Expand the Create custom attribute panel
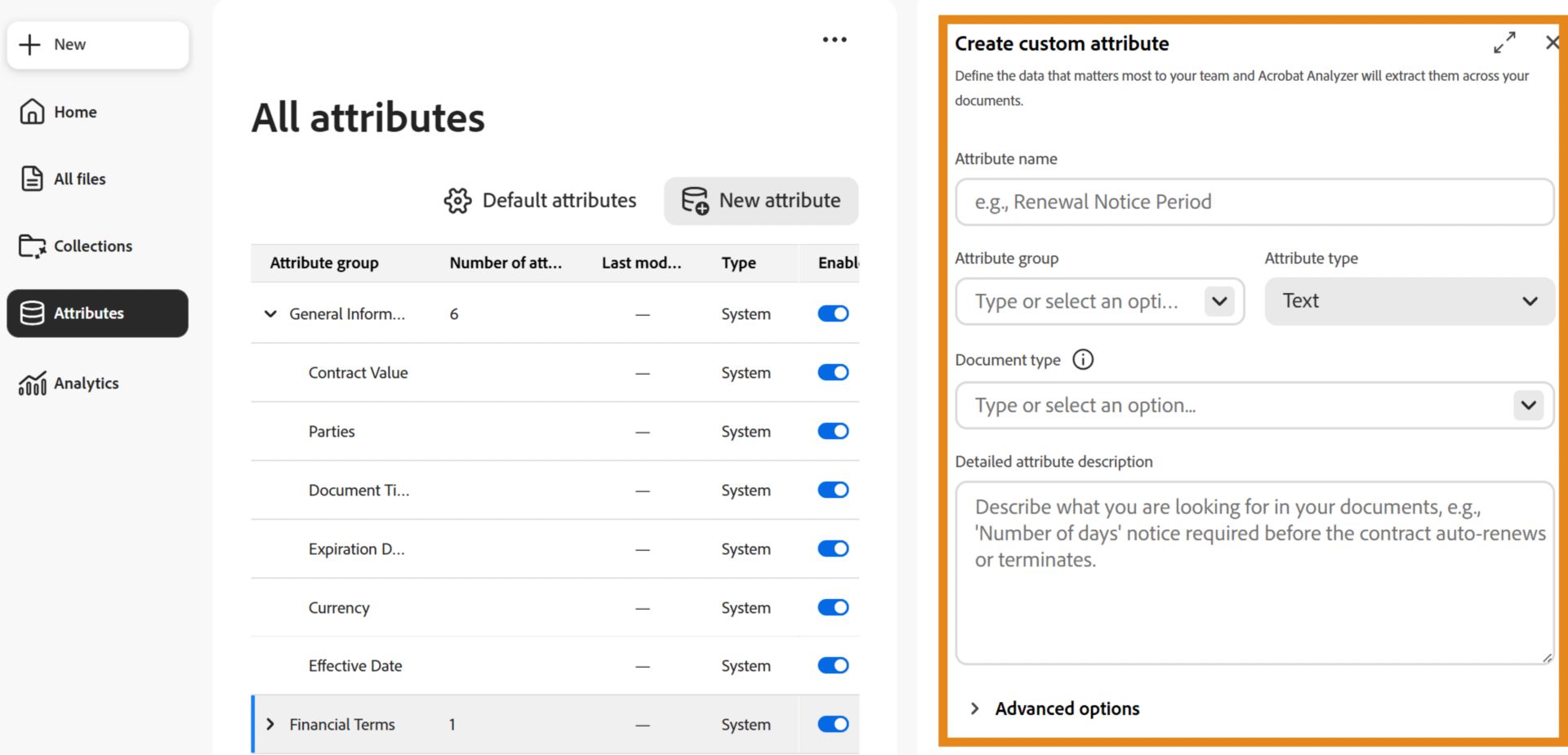1568x755 pixels. [x=1504, y=42]
